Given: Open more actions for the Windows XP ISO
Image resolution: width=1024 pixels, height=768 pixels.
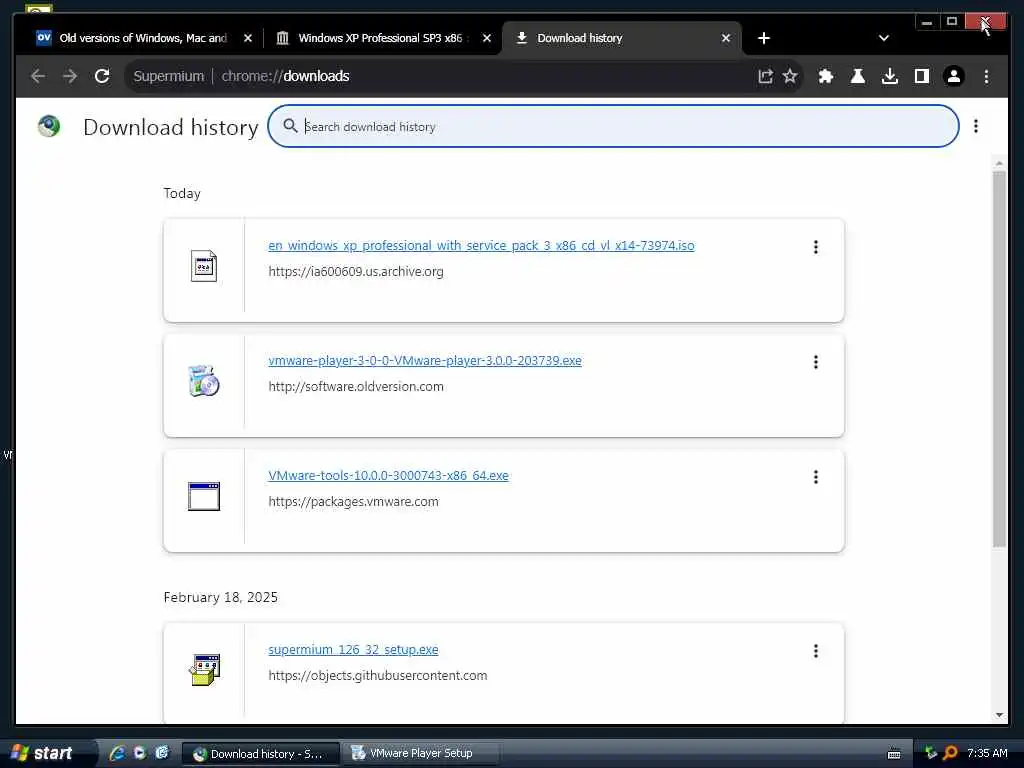Looking at the screenshot, I should pos(816,247).
